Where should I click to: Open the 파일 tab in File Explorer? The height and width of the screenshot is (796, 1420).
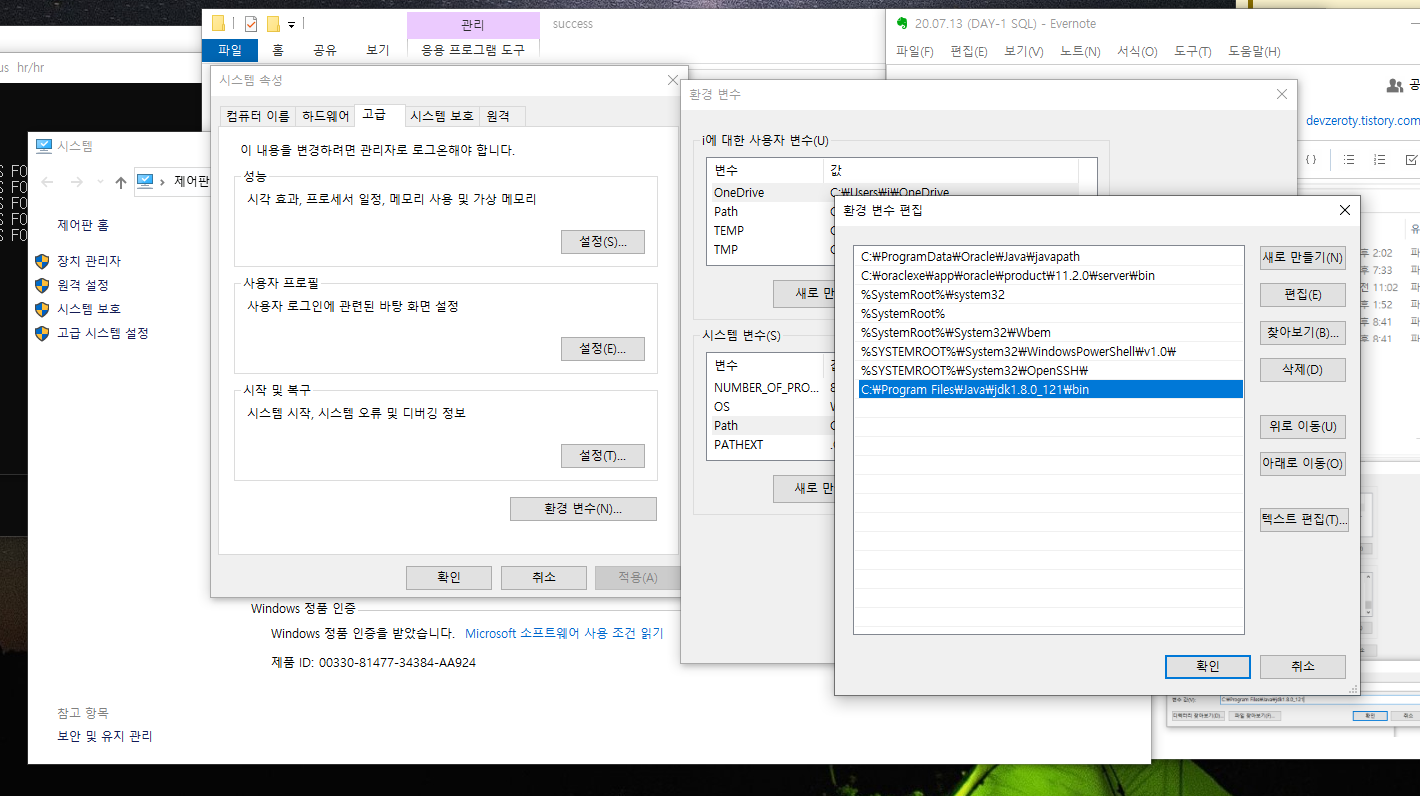click(230, 50)
